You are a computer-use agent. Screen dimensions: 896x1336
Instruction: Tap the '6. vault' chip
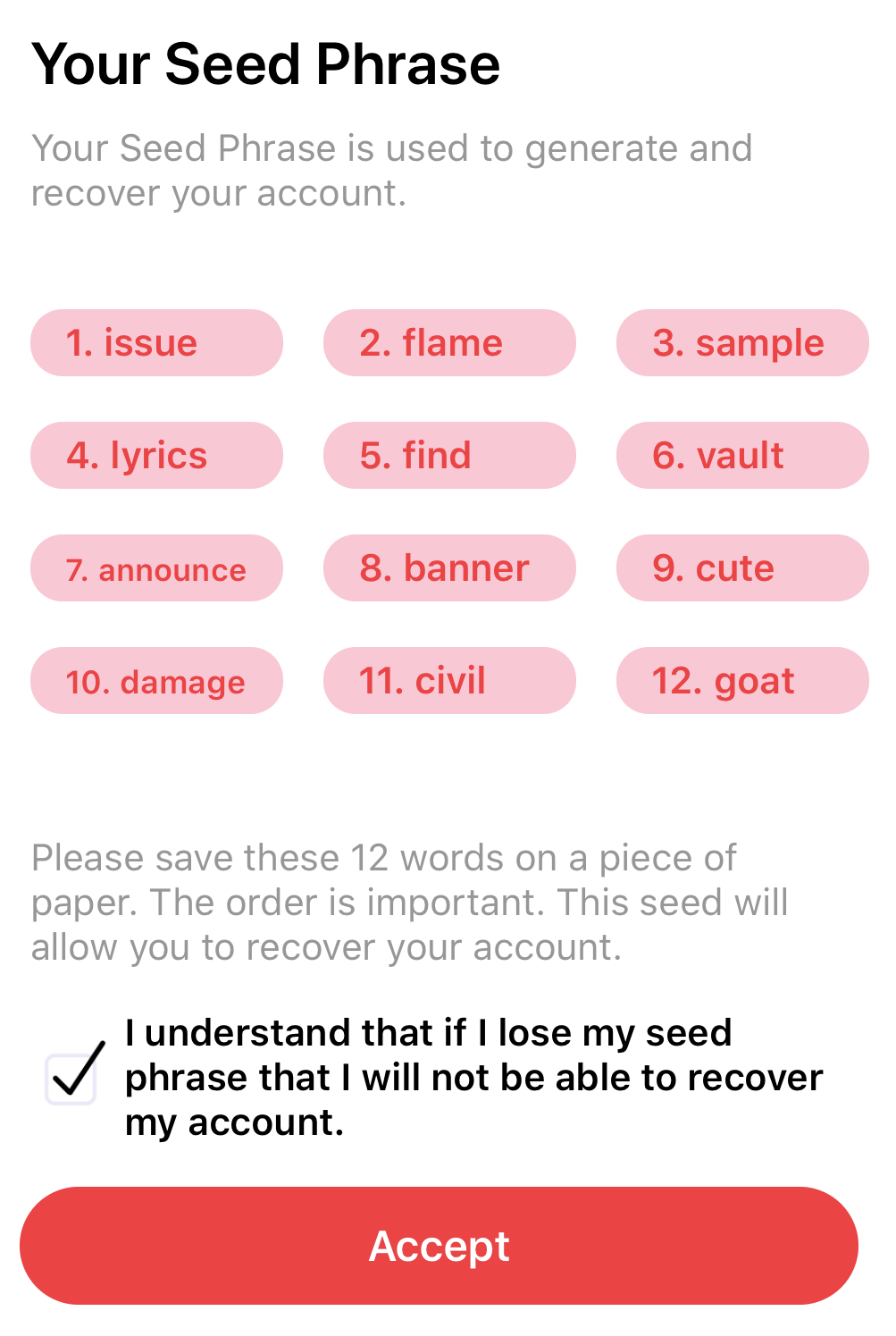741,456
